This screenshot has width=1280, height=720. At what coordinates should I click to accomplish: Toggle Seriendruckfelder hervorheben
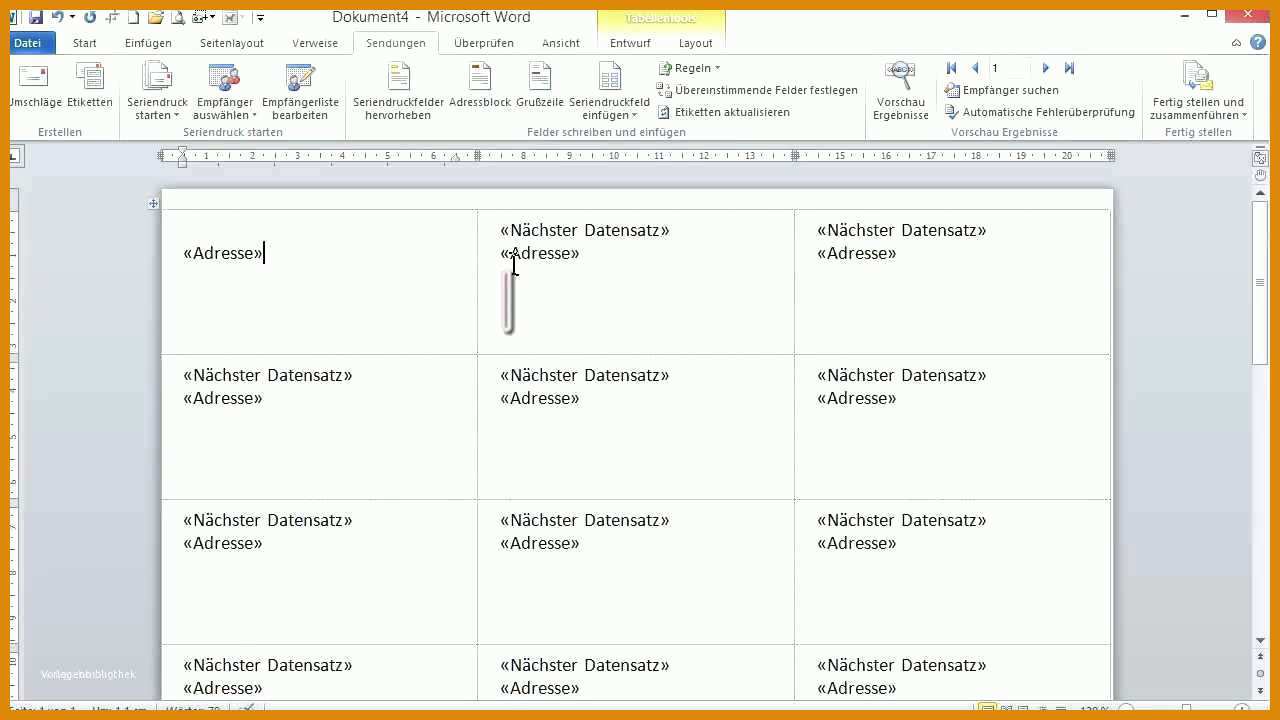click(x=398, y=91)
